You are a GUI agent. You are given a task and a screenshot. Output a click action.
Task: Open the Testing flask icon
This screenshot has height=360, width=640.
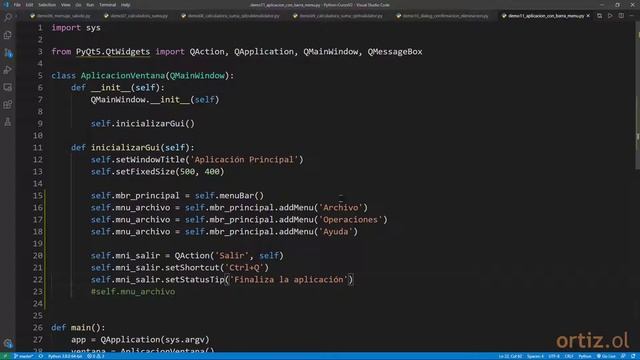coord(8,122)
